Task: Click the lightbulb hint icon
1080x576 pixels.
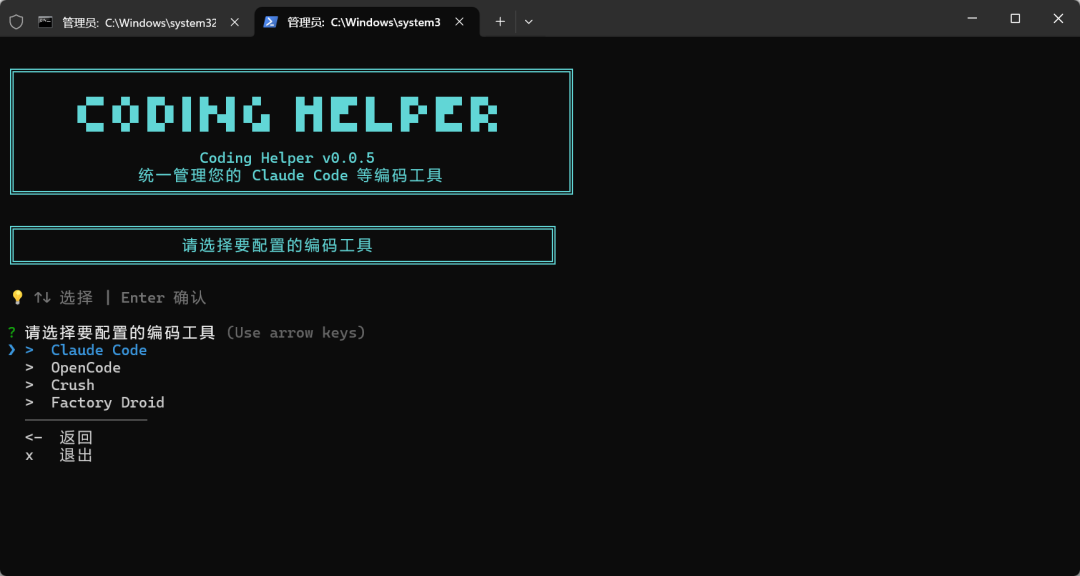Action: [17, 298]
